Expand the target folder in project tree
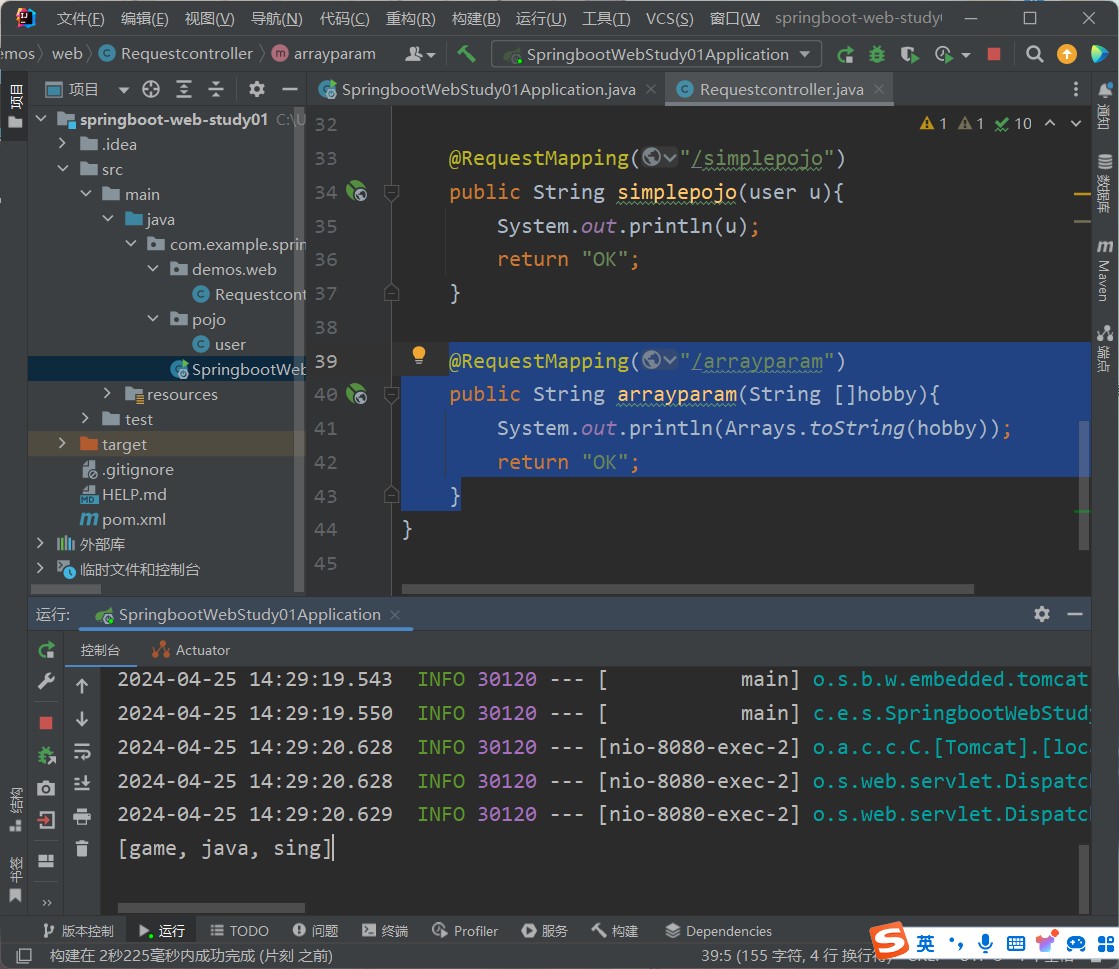 (x=62, y=444)
